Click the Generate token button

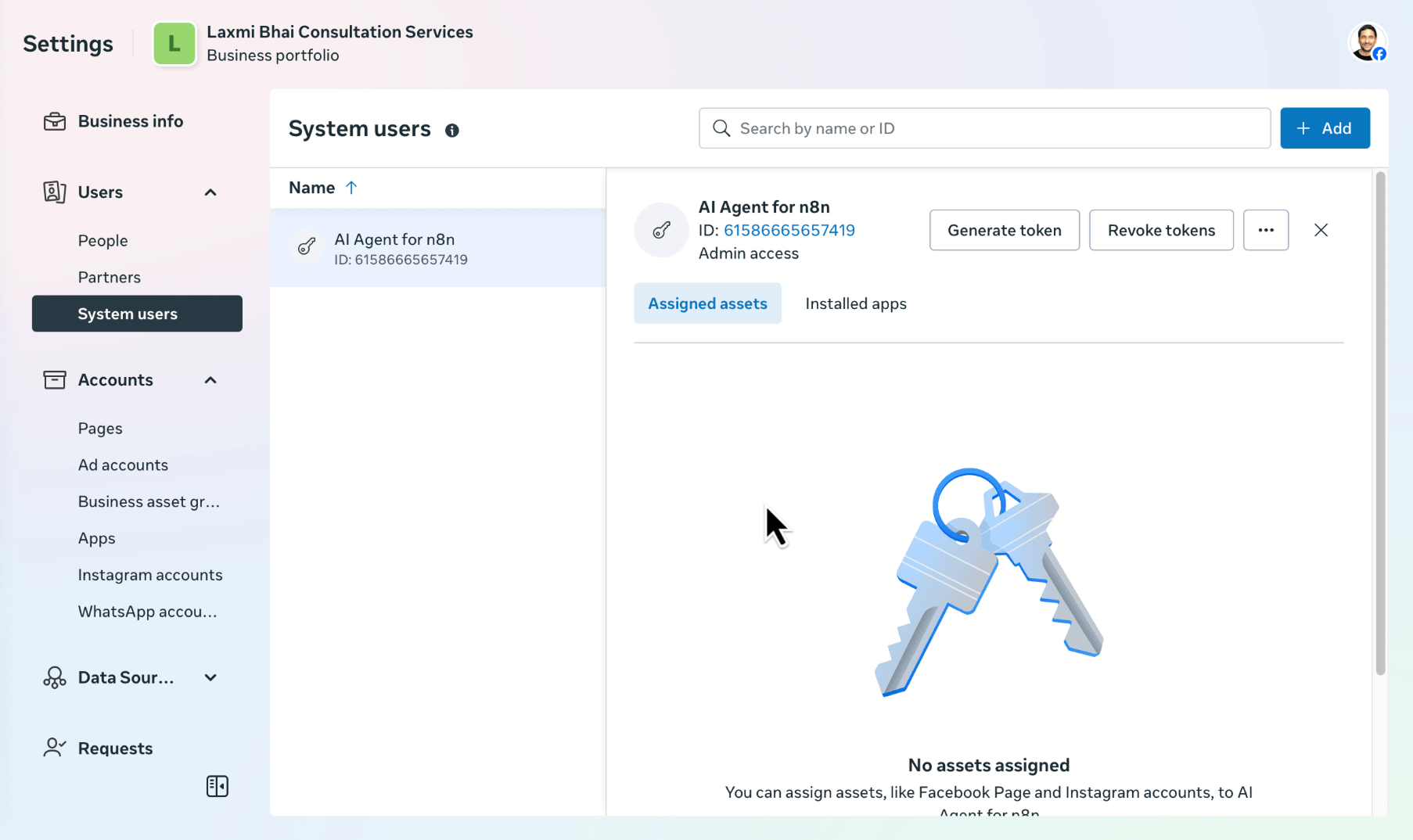1004,230
